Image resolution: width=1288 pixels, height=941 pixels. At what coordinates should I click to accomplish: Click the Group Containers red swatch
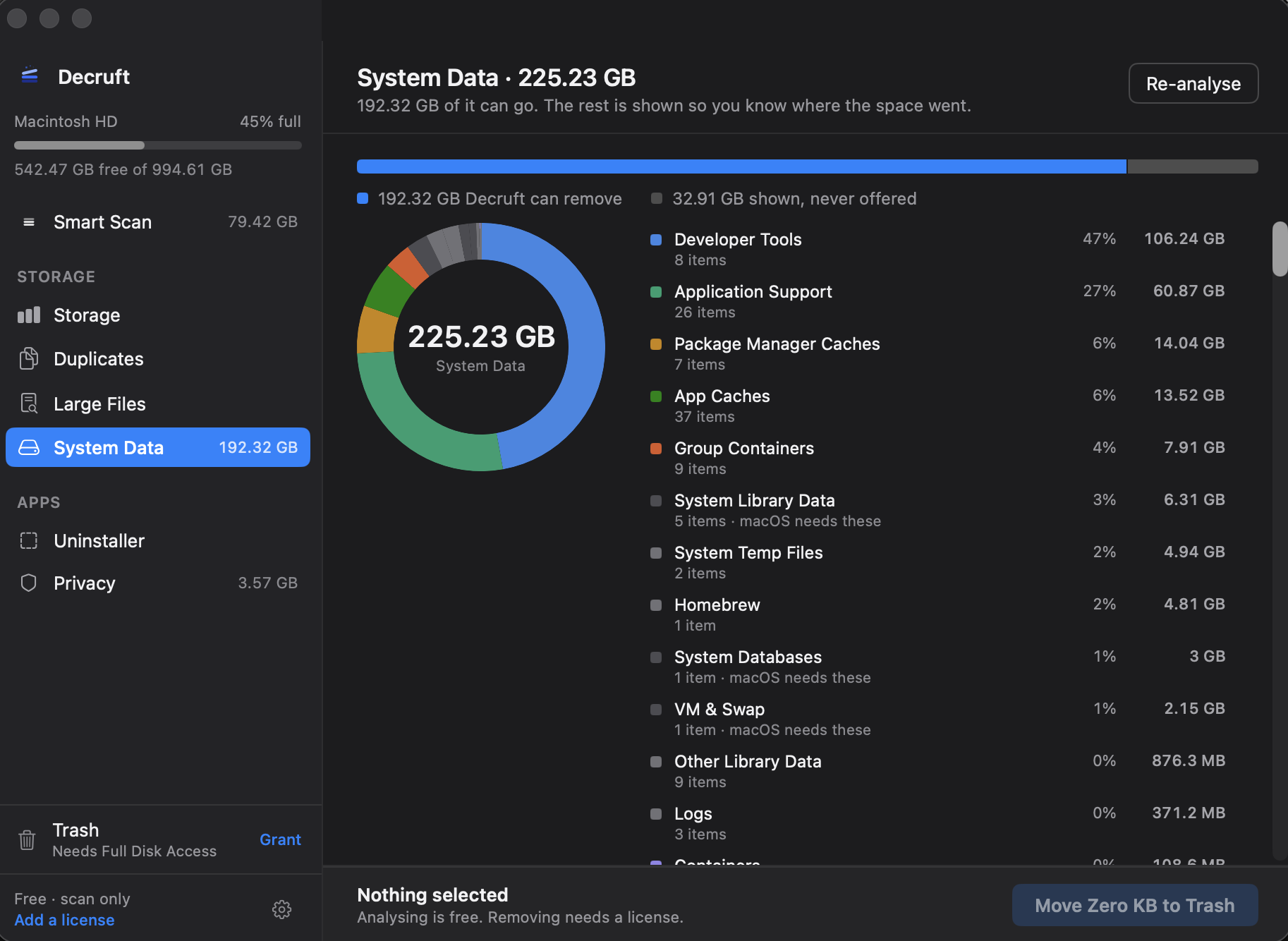tap(656, 449)
